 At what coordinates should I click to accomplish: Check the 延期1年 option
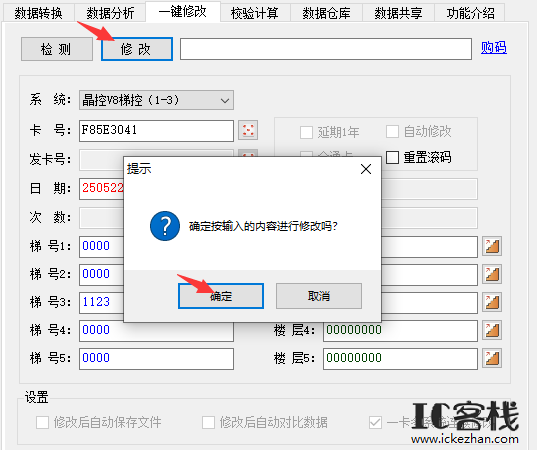point(306,132)
